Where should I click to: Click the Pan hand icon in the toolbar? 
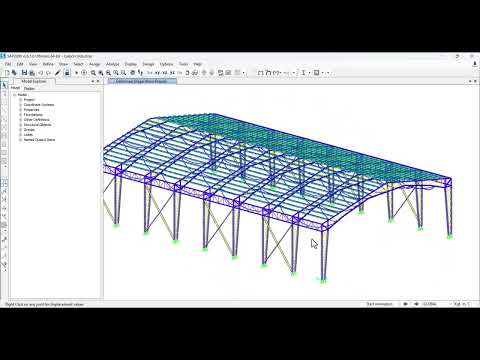[x=133, y=73]
